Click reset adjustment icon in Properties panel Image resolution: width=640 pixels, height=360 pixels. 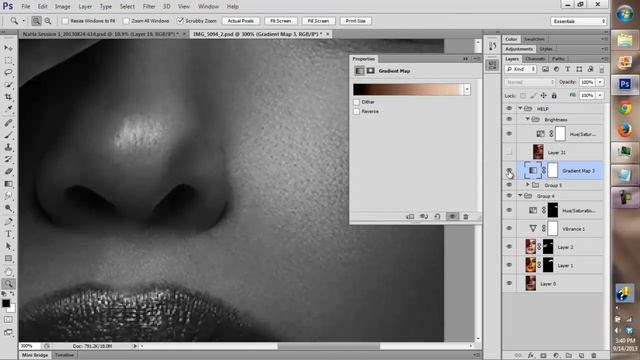coord(437,216)
